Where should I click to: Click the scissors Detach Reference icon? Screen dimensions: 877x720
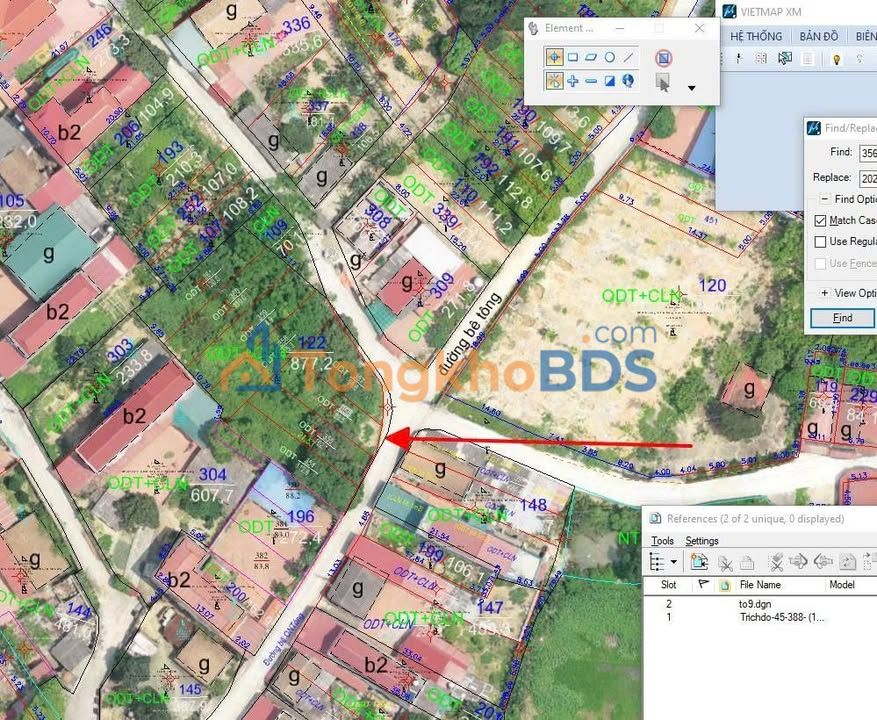click(726, 563)
